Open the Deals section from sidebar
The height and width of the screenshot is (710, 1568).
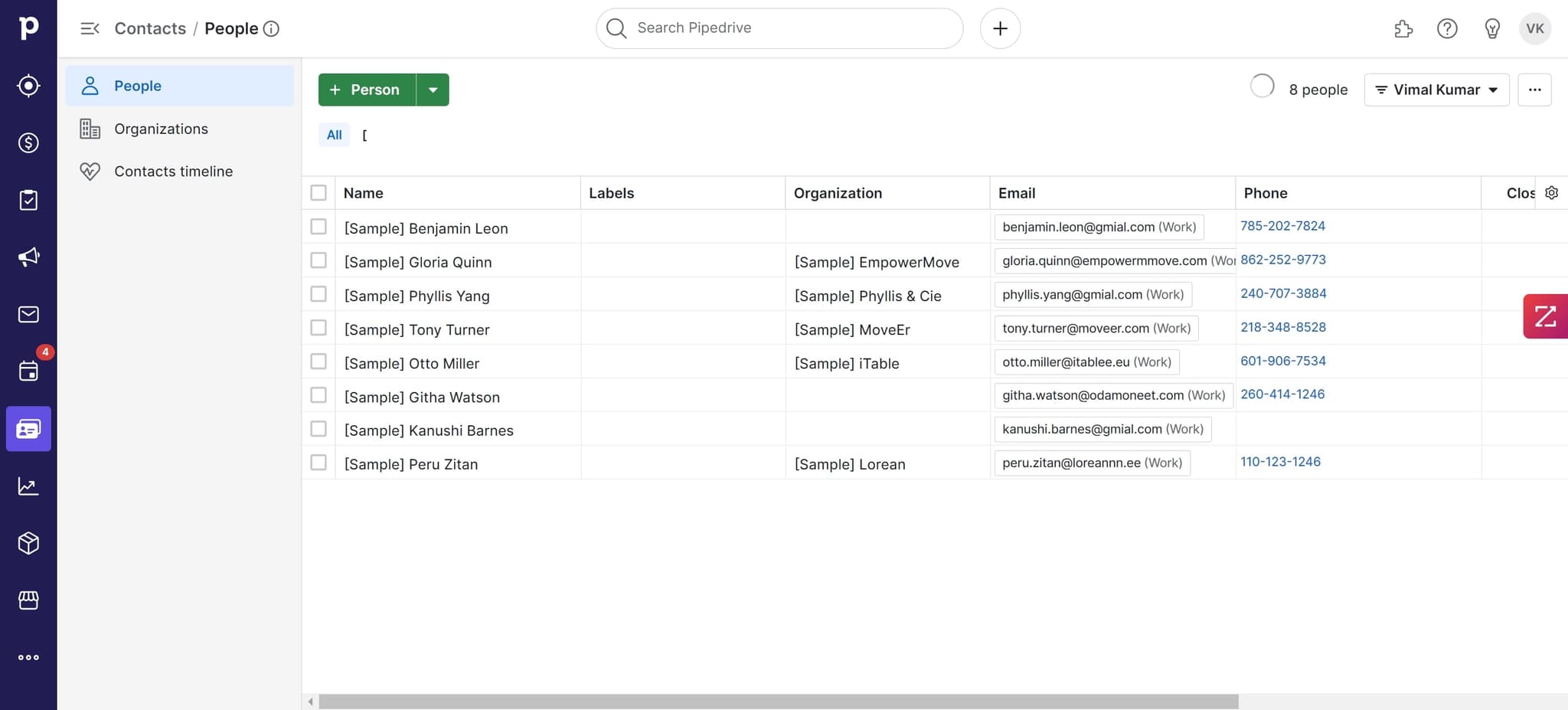pos(28,142)
